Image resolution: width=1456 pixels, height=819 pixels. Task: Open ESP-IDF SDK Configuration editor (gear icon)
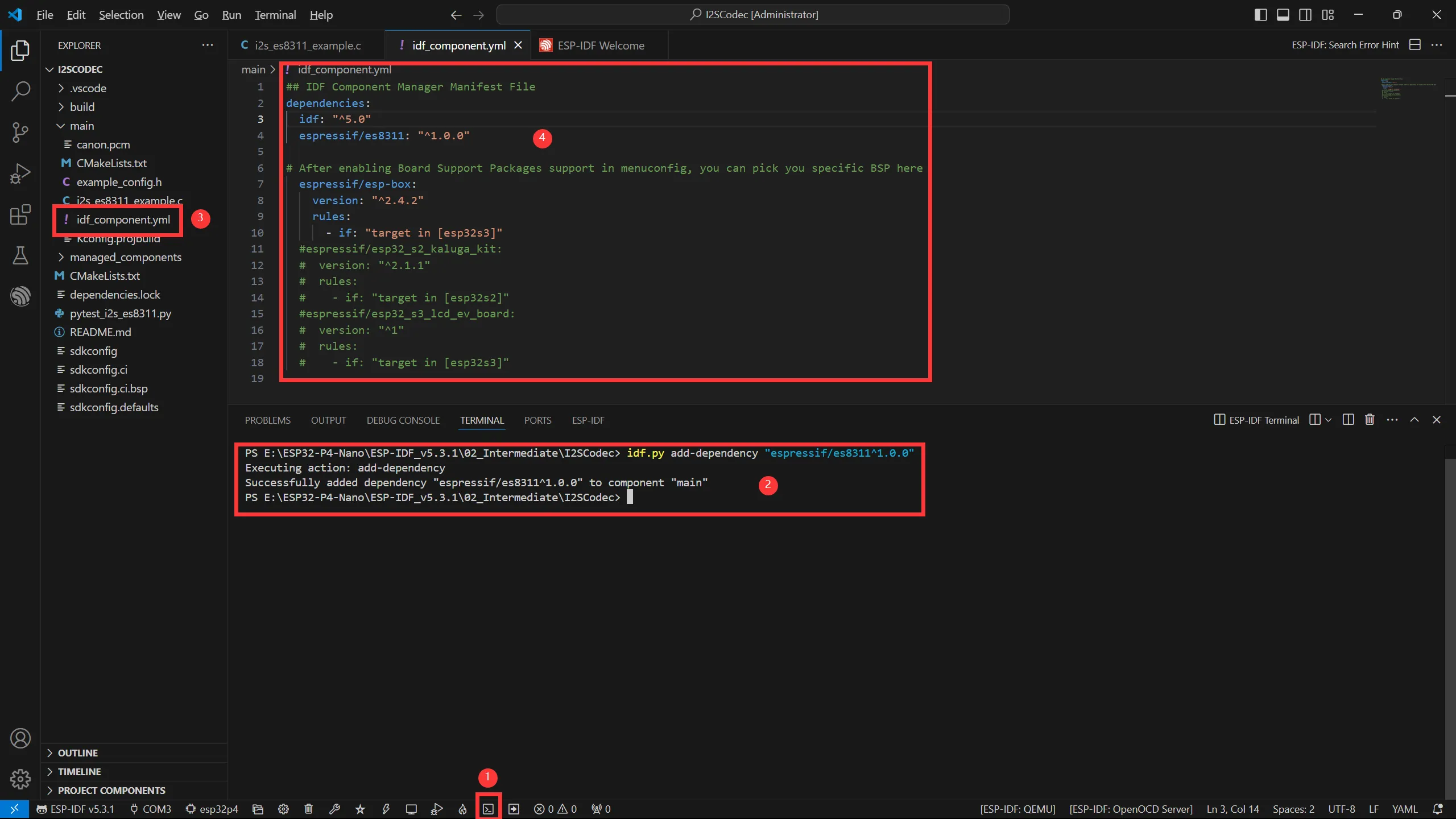click(283, 809)
